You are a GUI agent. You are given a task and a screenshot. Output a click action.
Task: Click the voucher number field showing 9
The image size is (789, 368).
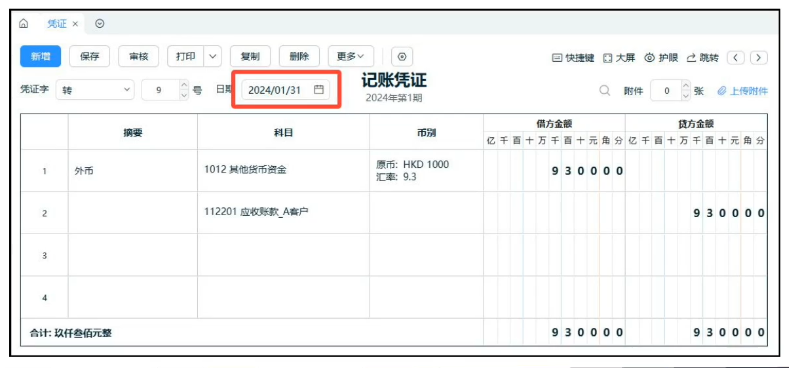(x=160, y=91)
